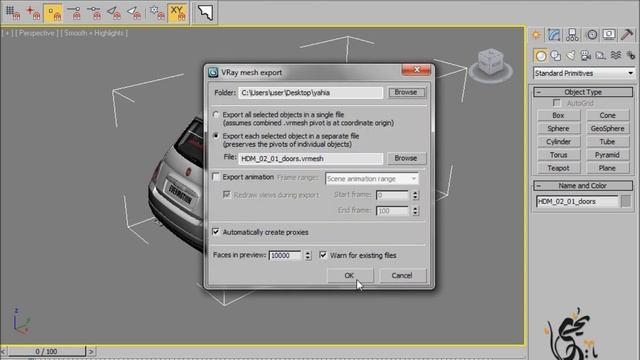Select the Shapes category icon
Image resolution: width=640 pixels, height=360 pixels.
tap(556, 56)
